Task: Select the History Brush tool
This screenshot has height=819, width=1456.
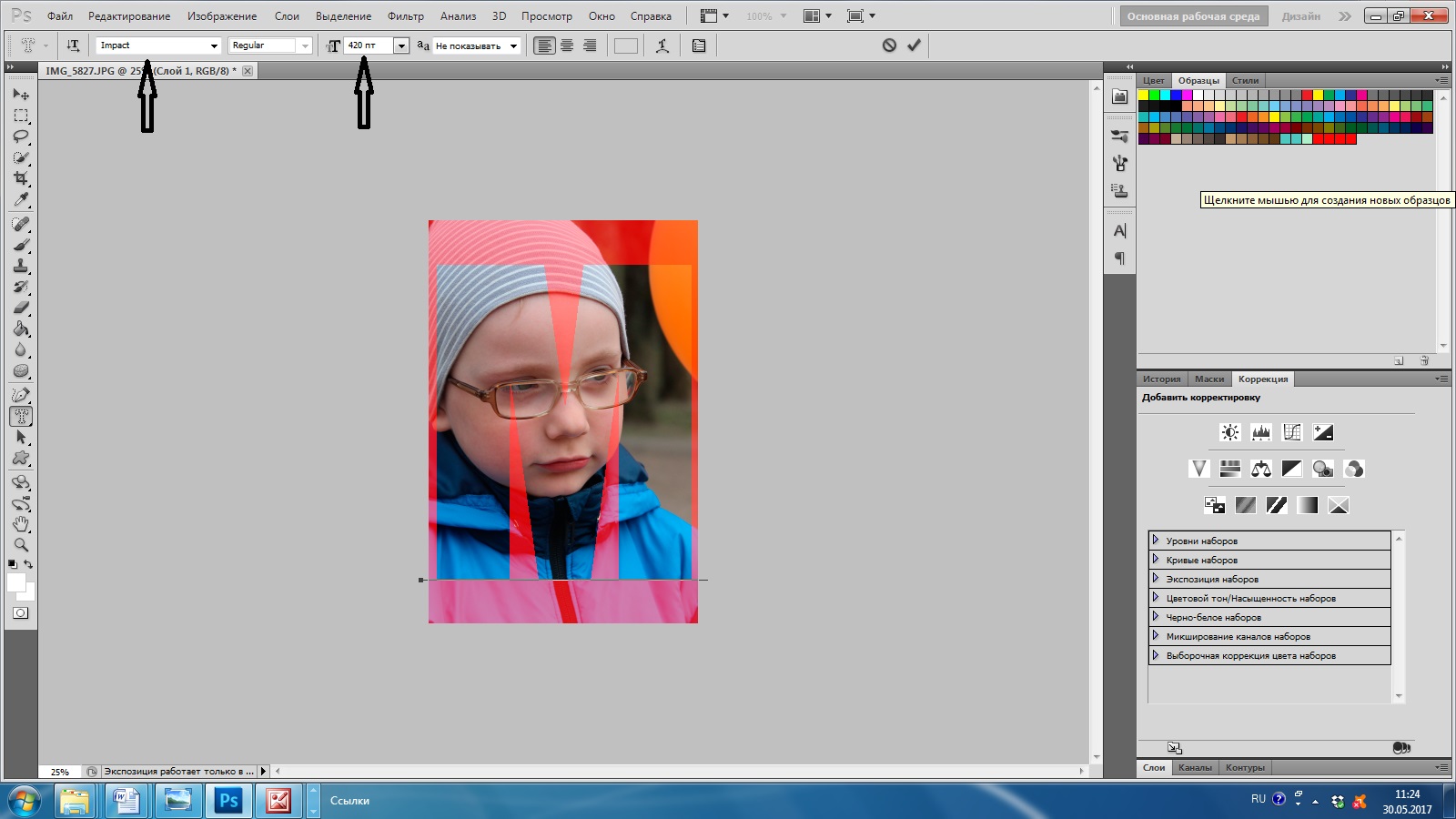Action: point(21,287)
